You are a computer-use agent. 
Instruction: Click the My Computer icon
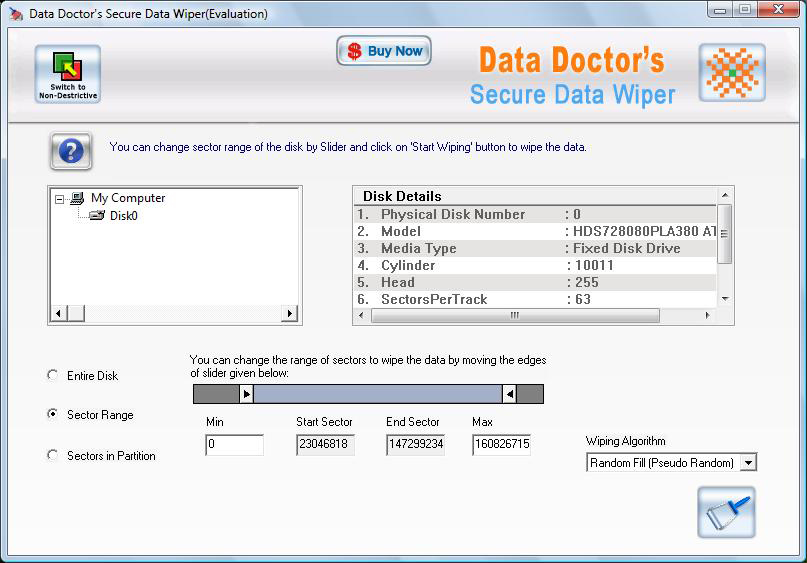pos(77,198)
